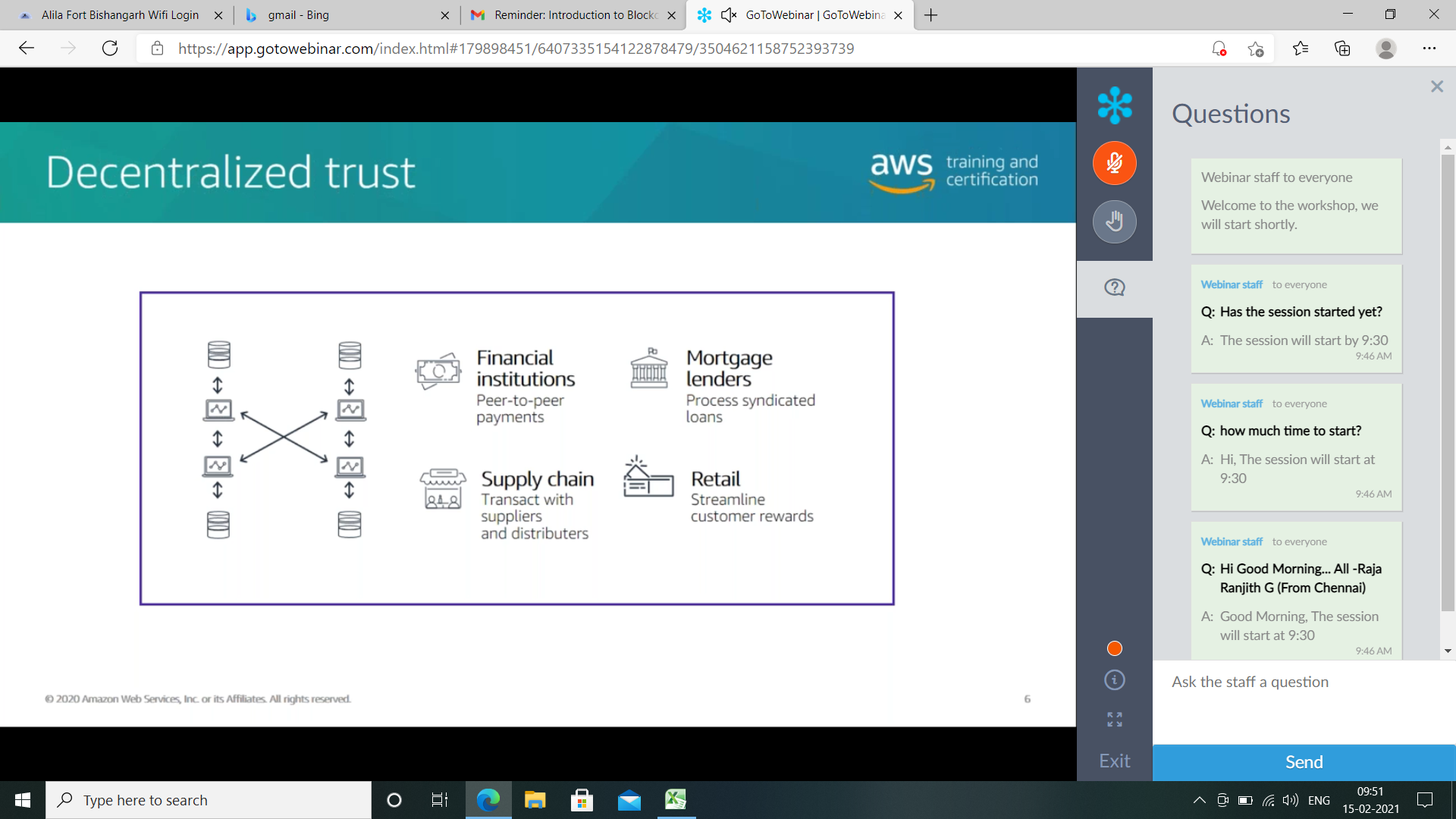Click the GoToWebinar flower logo
Screen dimensions: 1456x819
1114,105
